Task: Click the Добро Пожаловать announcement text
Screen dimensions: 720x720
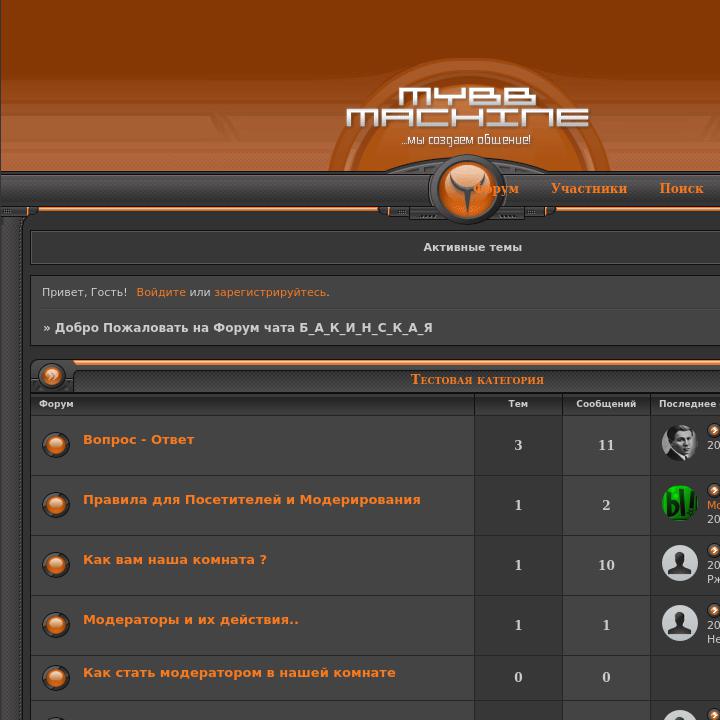Action: click(x=243, y=328)
